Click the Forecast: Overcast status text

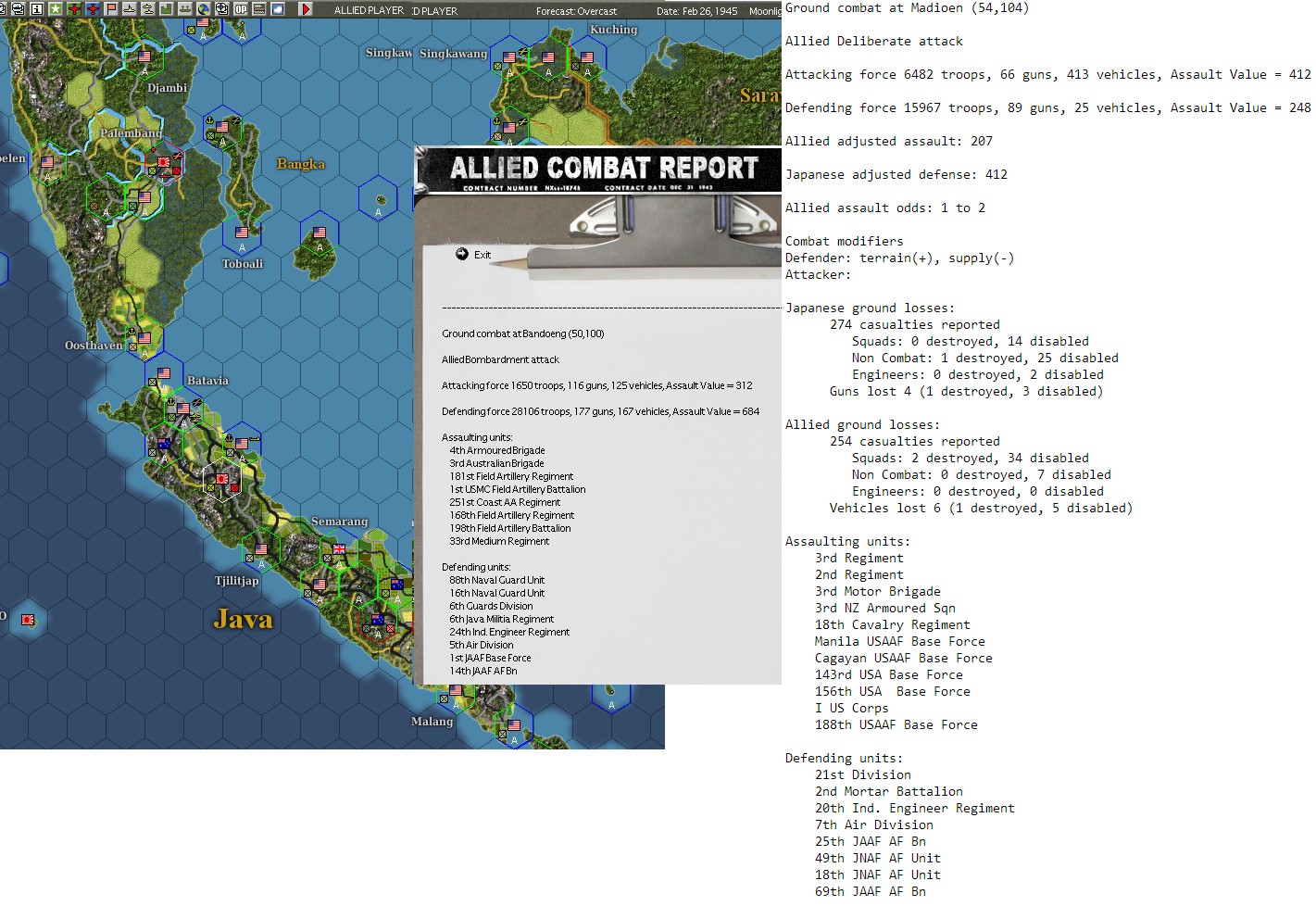click(x=576, y=11)
